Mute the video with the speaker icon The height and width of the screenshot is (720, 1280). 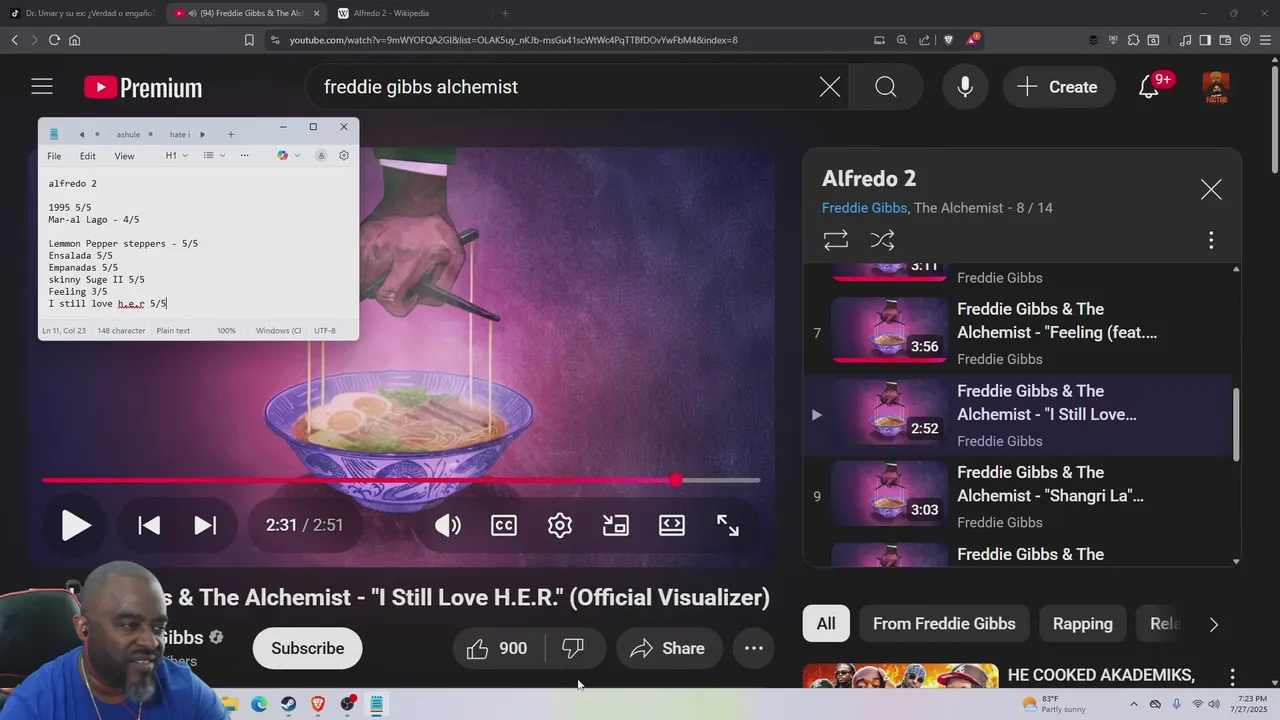coord(448,525)
